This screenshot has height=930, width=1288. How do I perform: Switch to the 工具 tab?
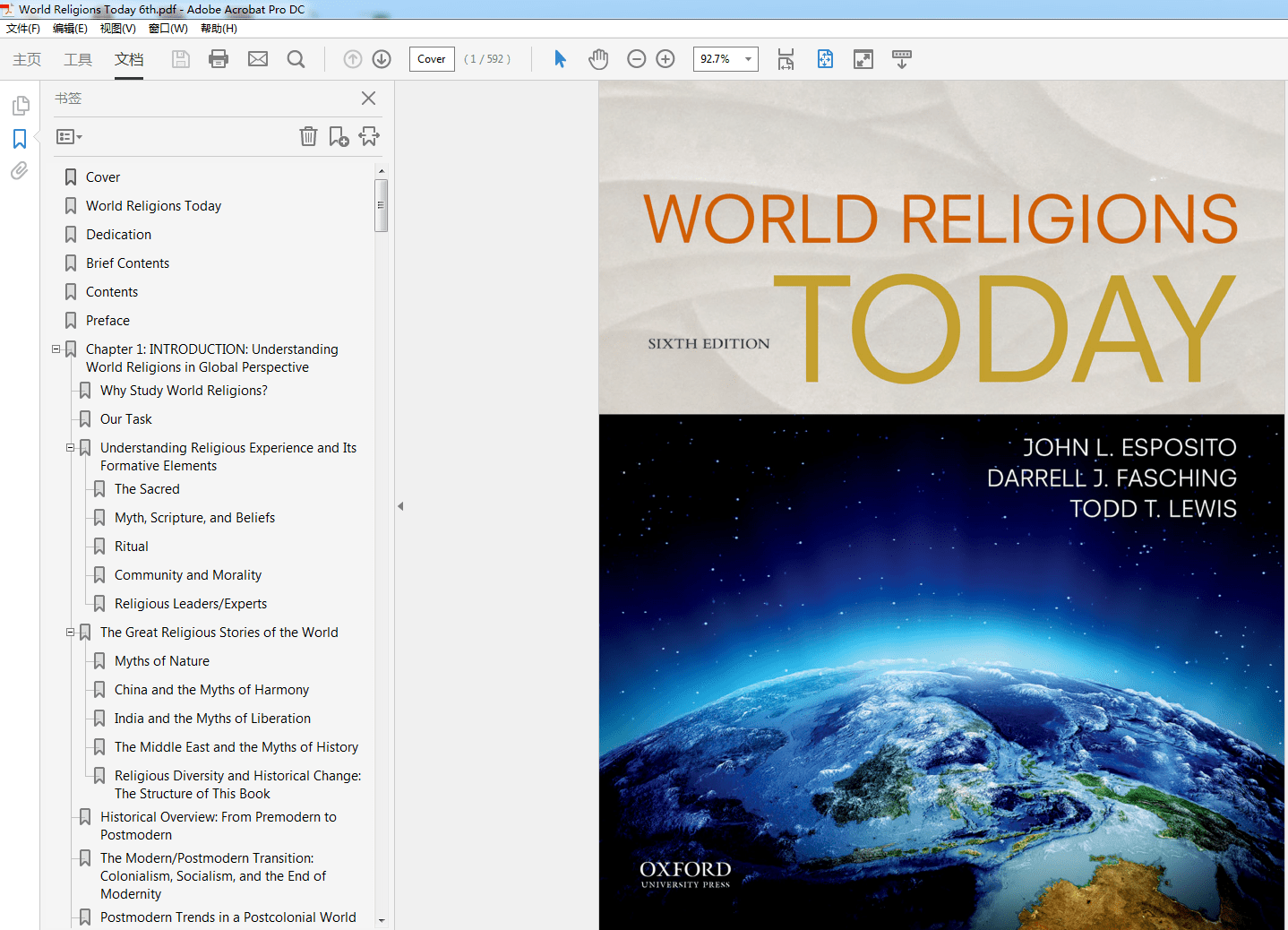pyautogui.click(x=77, y=59)
